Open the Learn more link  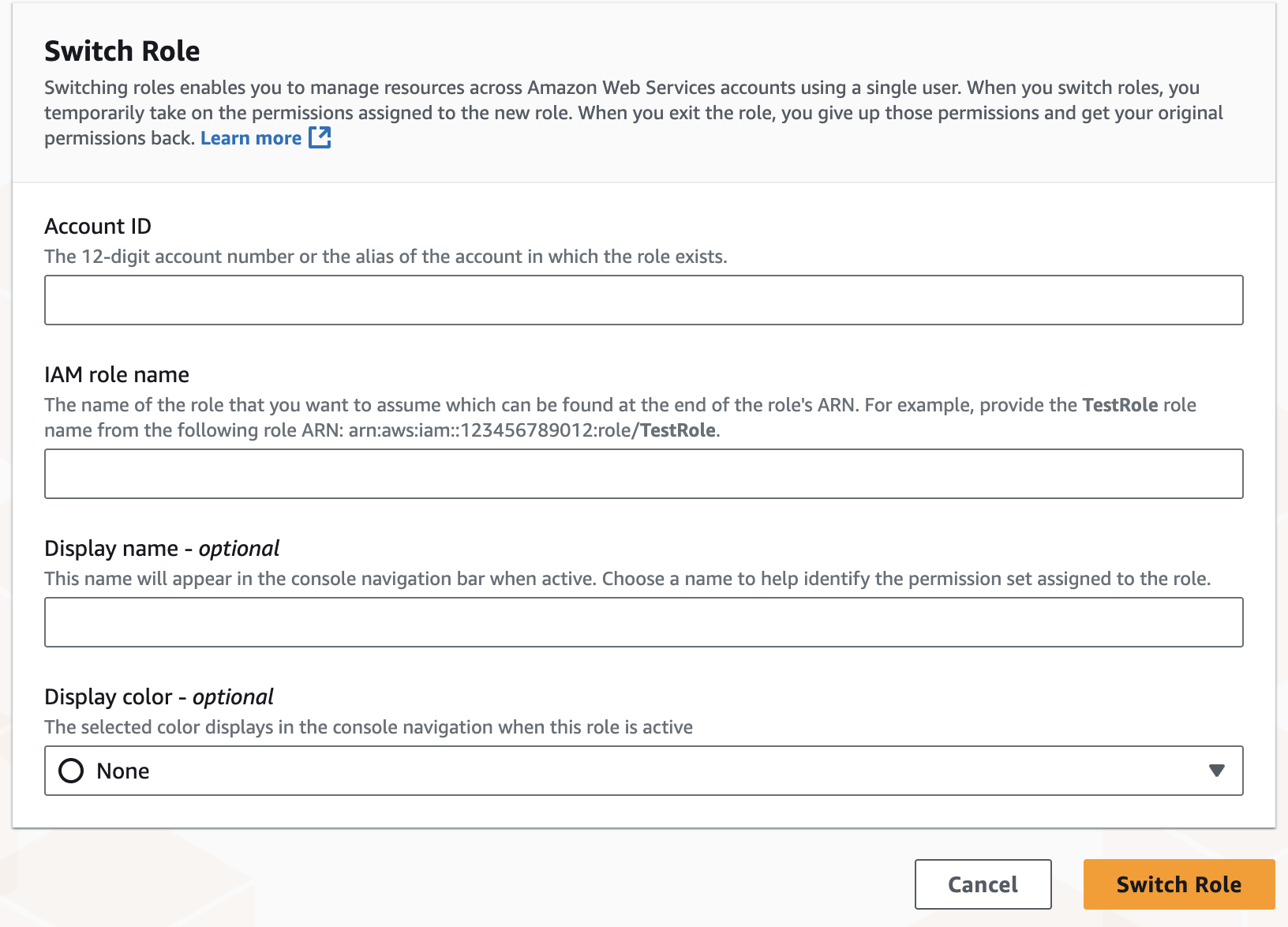pos(251,138)
